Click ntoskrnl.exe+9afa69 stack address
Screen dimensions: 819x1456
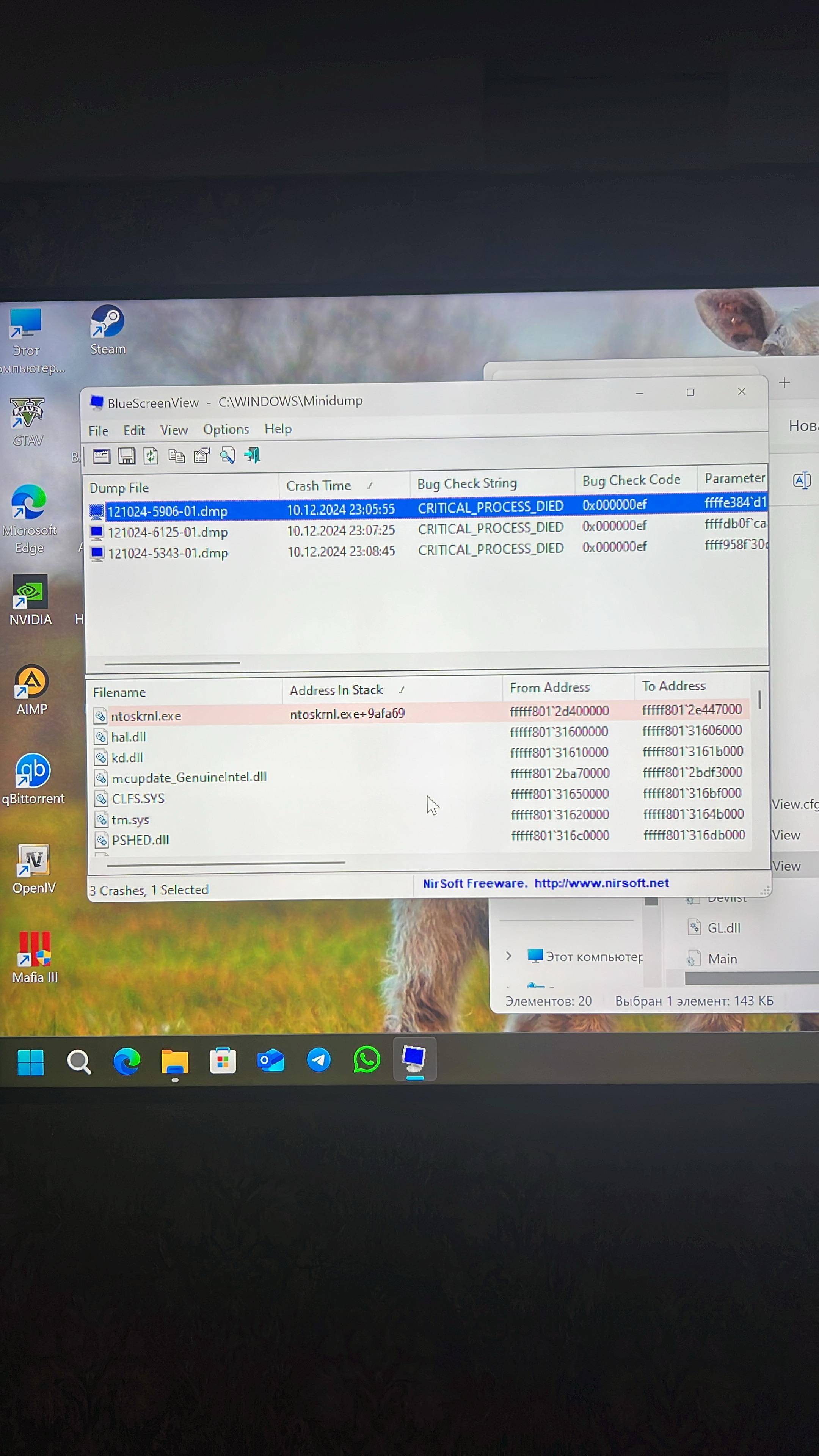click(347, 714)
